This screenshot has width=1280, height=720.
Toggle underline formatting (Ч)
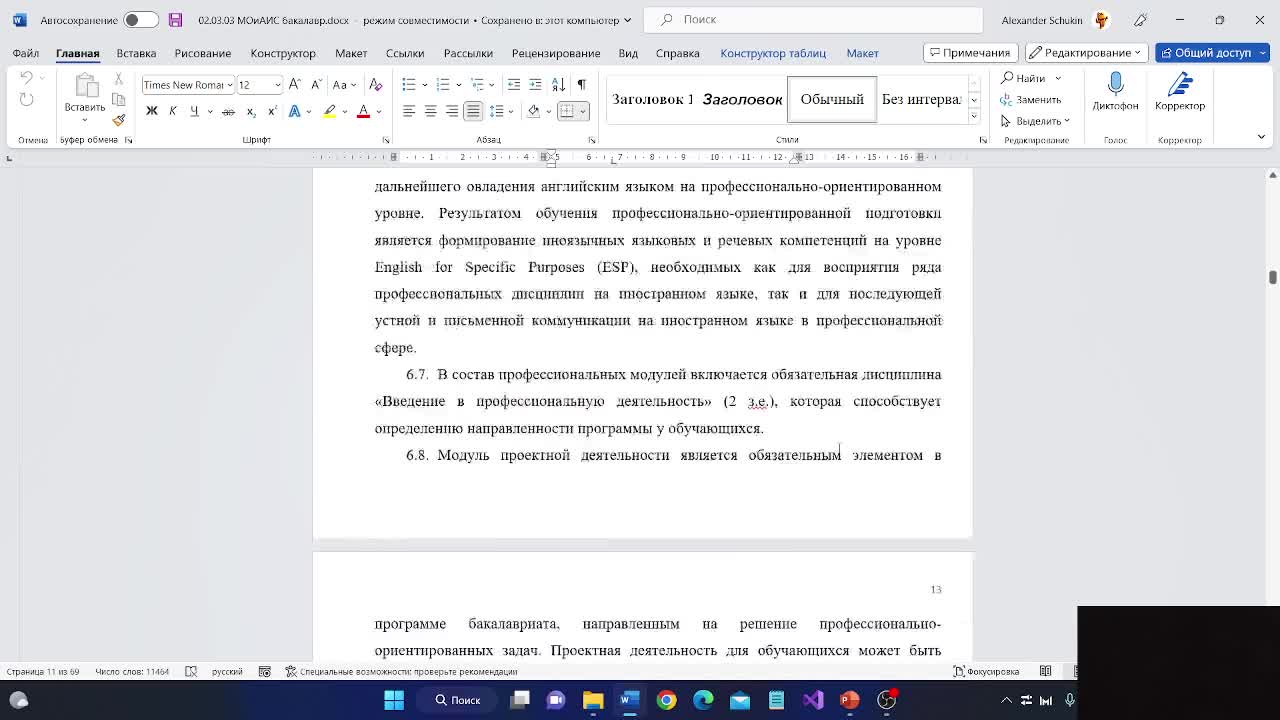click(x=193, y=111)
